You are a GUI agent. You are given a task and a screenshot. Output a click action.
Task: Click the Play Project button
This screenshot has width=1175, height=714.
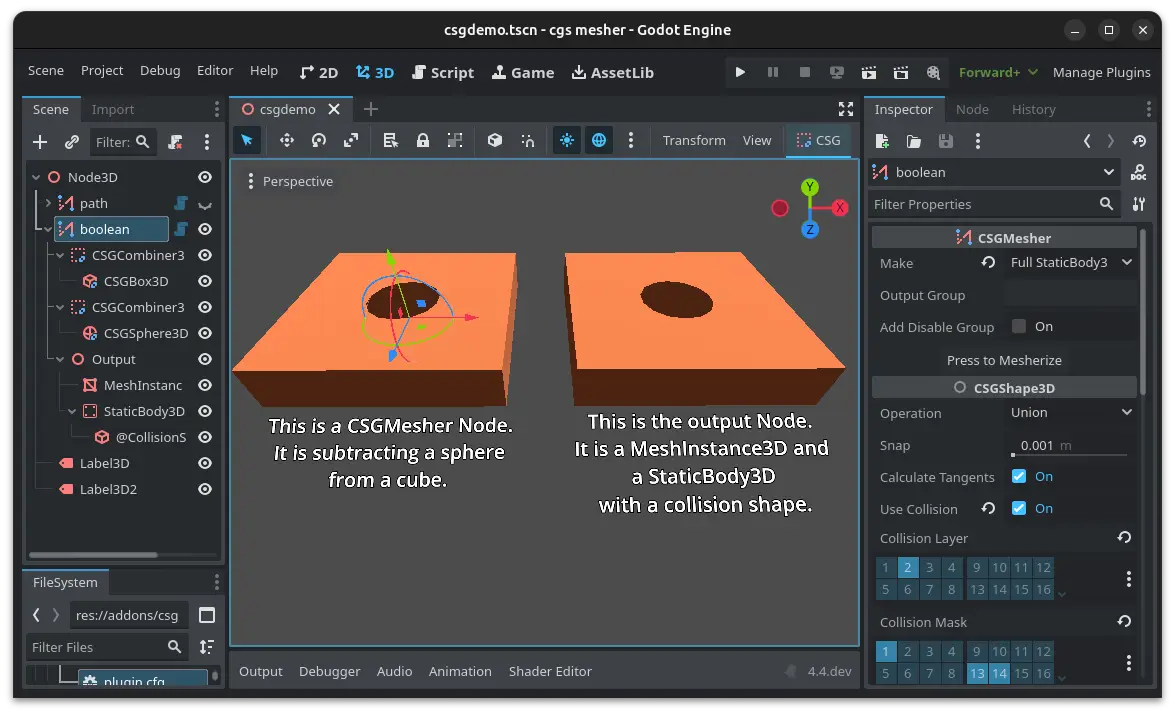740,72
